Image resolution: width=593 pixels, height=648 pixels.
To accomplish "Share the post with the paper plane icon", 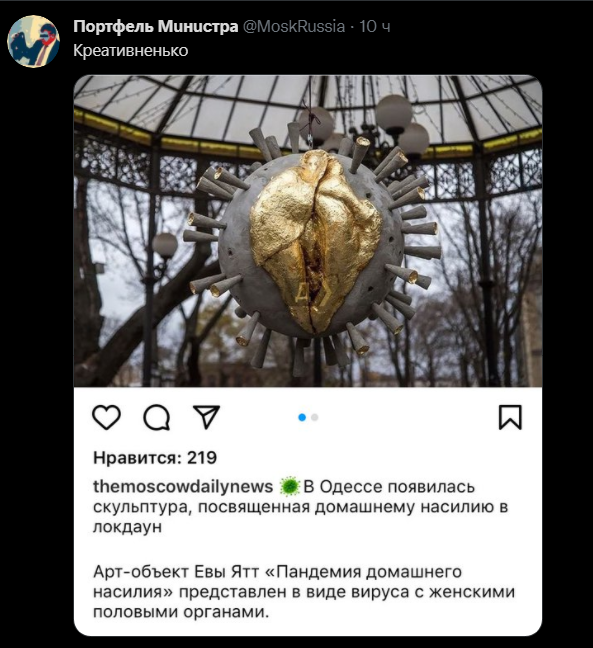I will point(206,417).
